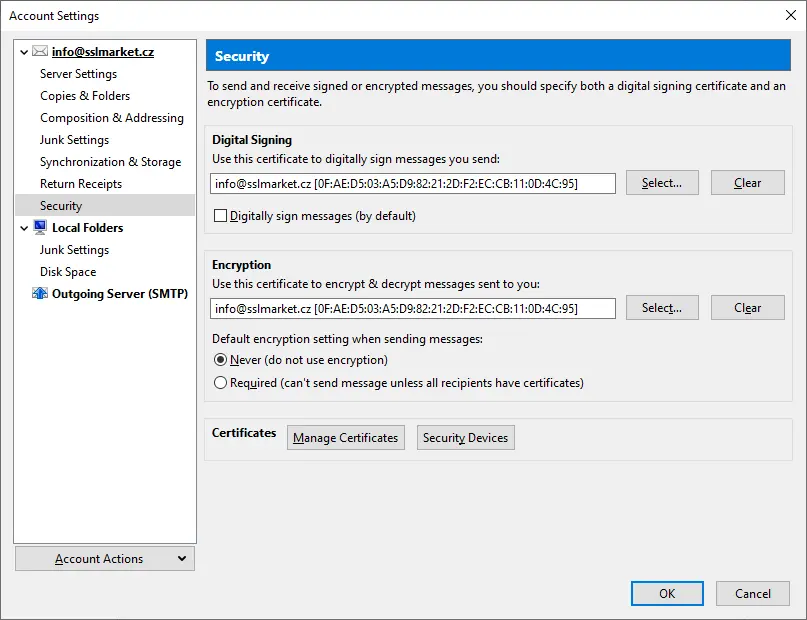
Task: Open the Account Actions dropdown
Action: click(x=105, y=559)
